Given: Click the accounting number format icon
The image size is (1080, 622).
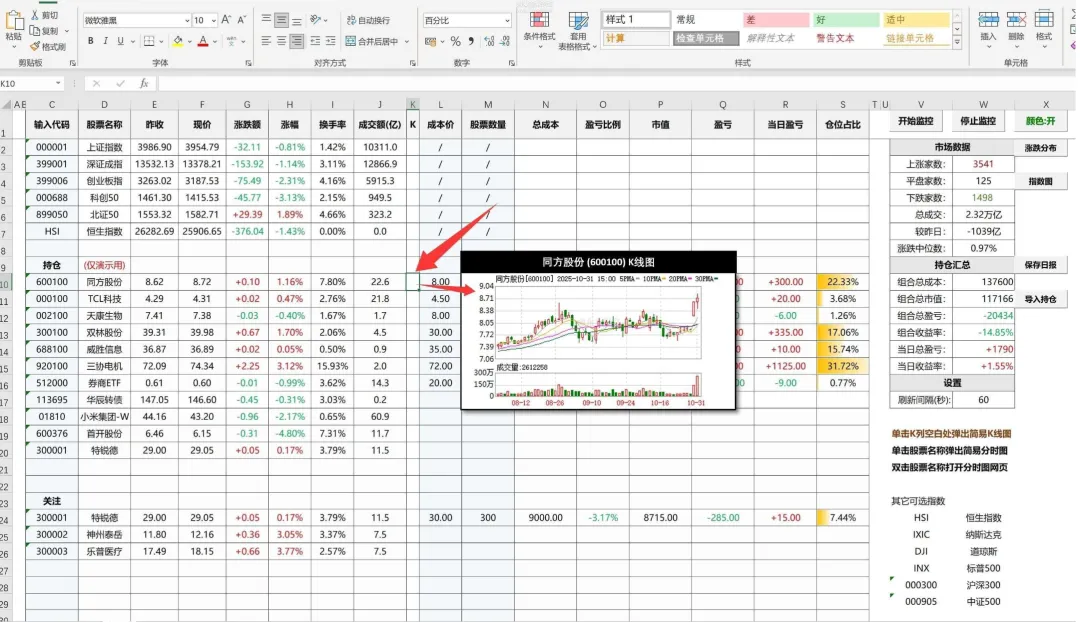Looking at the screenshot, I should (430, 42).
